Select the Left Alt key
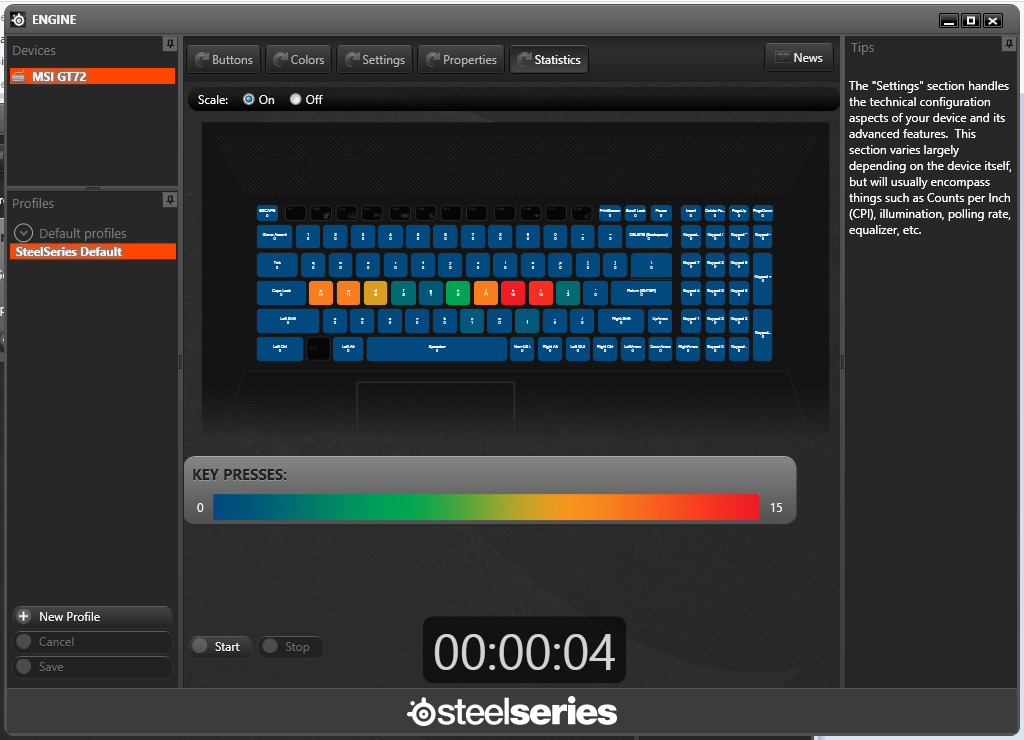1024x740 pixels. coord(348,349)
